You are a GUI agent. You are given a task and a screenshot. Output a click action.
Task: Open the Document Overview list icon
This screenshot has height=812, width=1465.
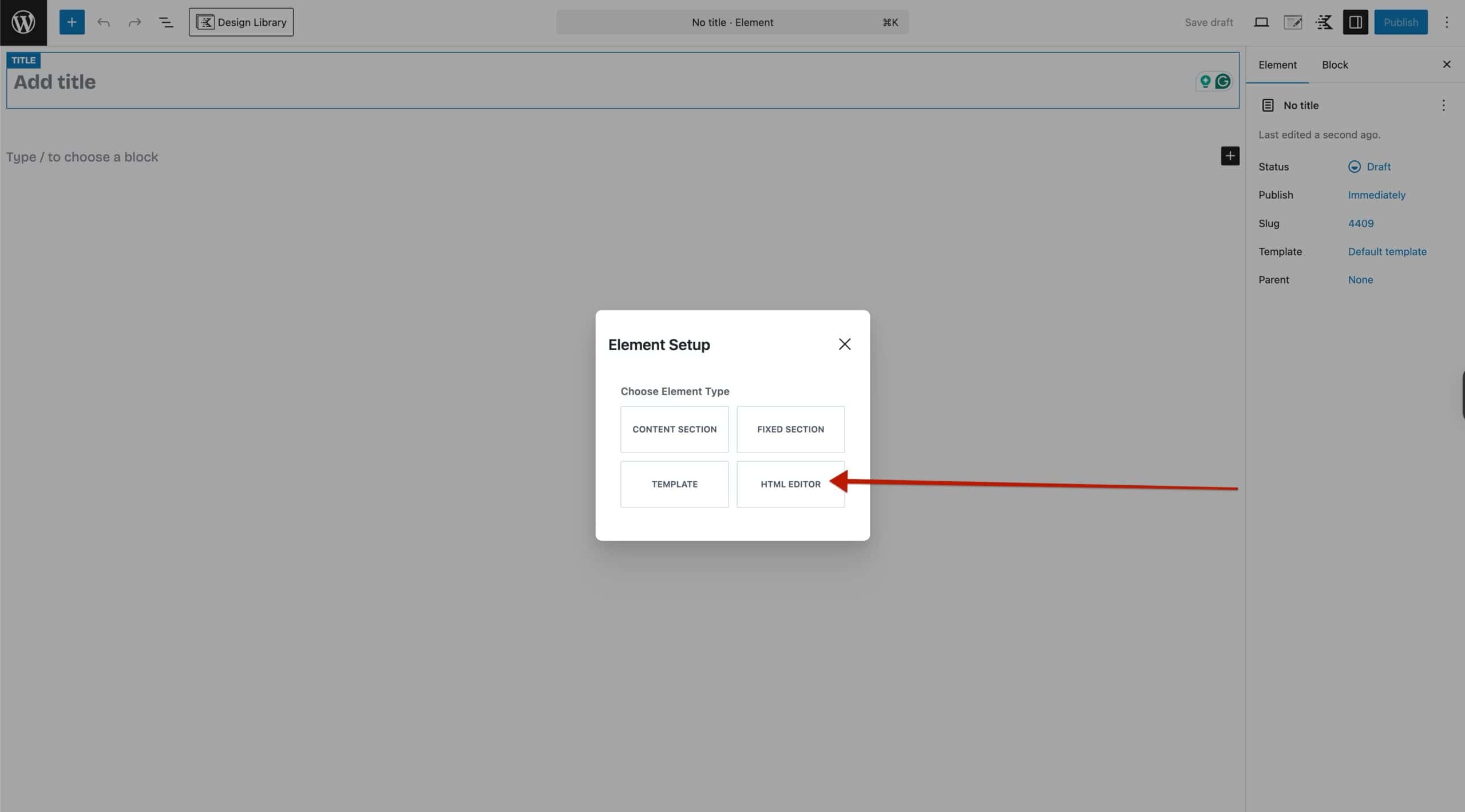(x=165, y=22)
